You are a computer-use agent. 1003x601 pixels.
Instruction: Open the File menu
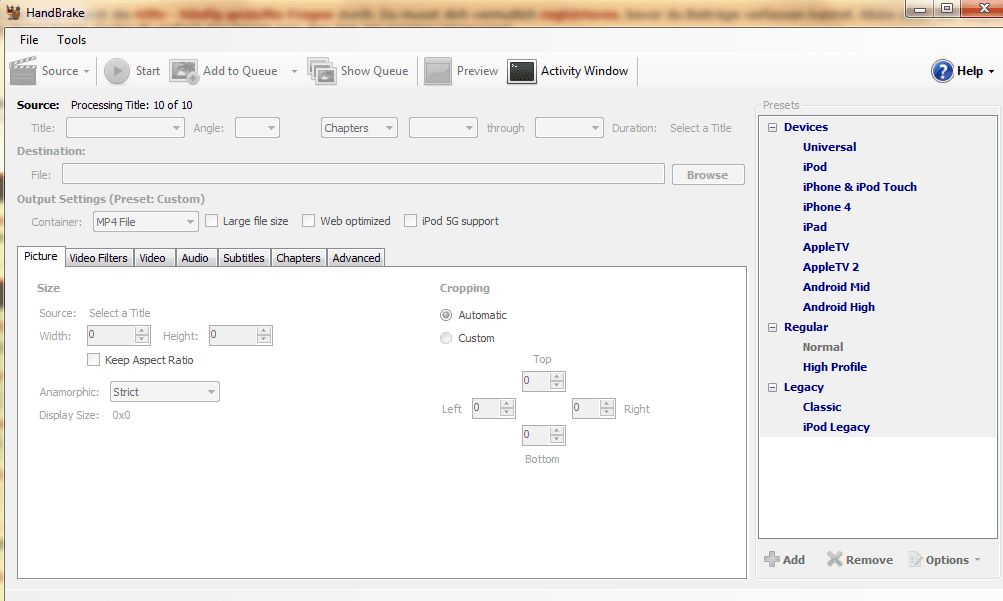point(29,40)
